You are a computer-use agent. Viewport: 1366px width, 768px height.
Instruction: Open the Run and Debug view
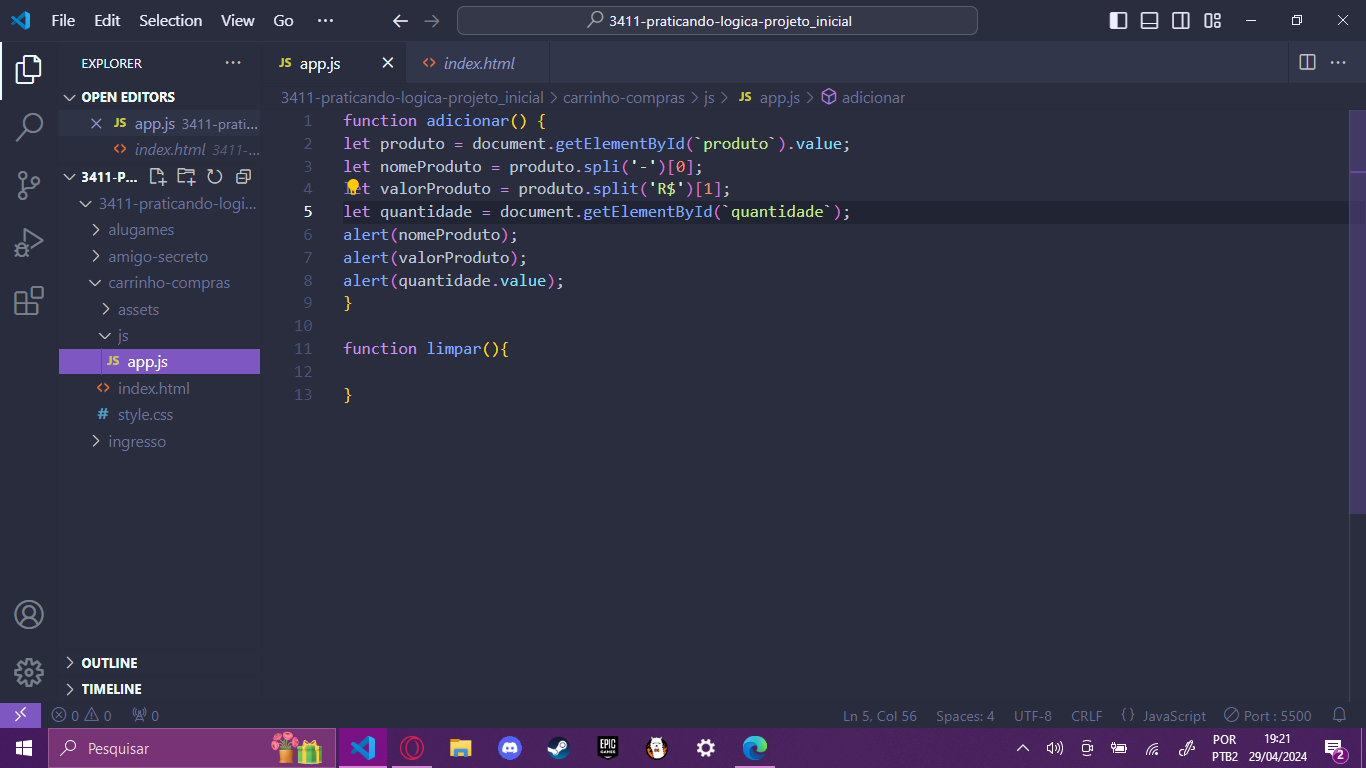point(29,243)
